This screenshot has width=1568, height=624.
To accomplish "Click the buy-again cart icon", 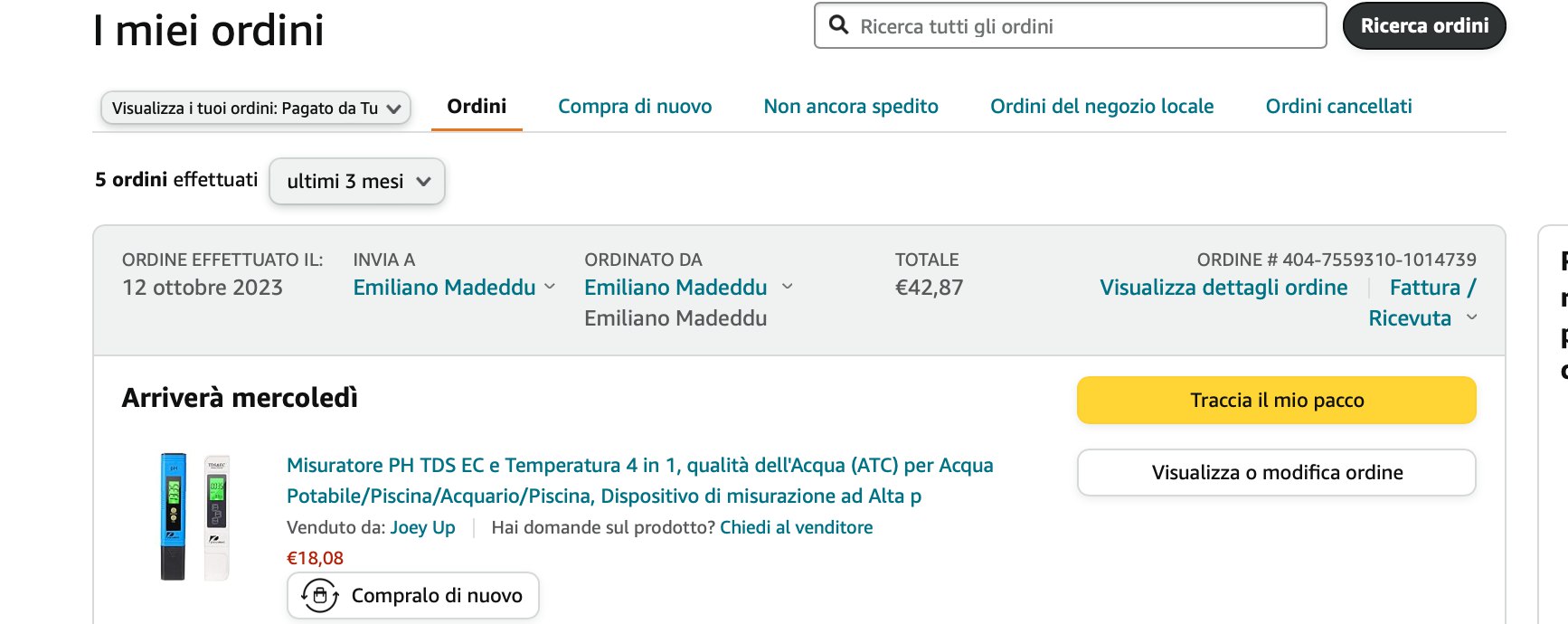I will tap(319, 595).
